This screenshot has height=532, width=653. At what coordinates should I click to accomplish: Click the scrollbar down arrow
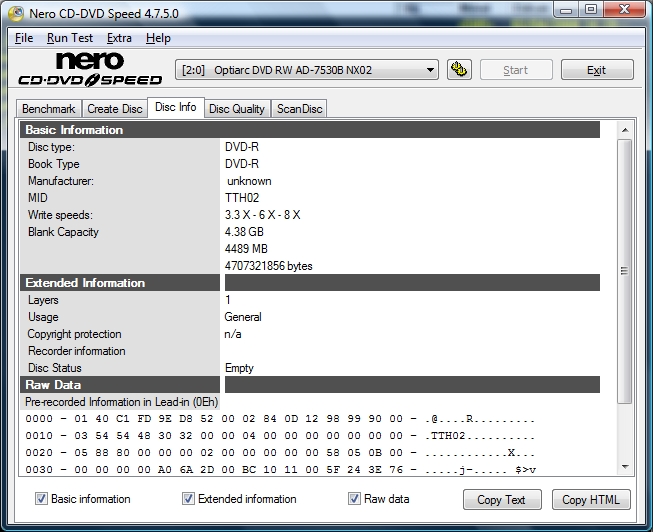click(x=625, y=467)
